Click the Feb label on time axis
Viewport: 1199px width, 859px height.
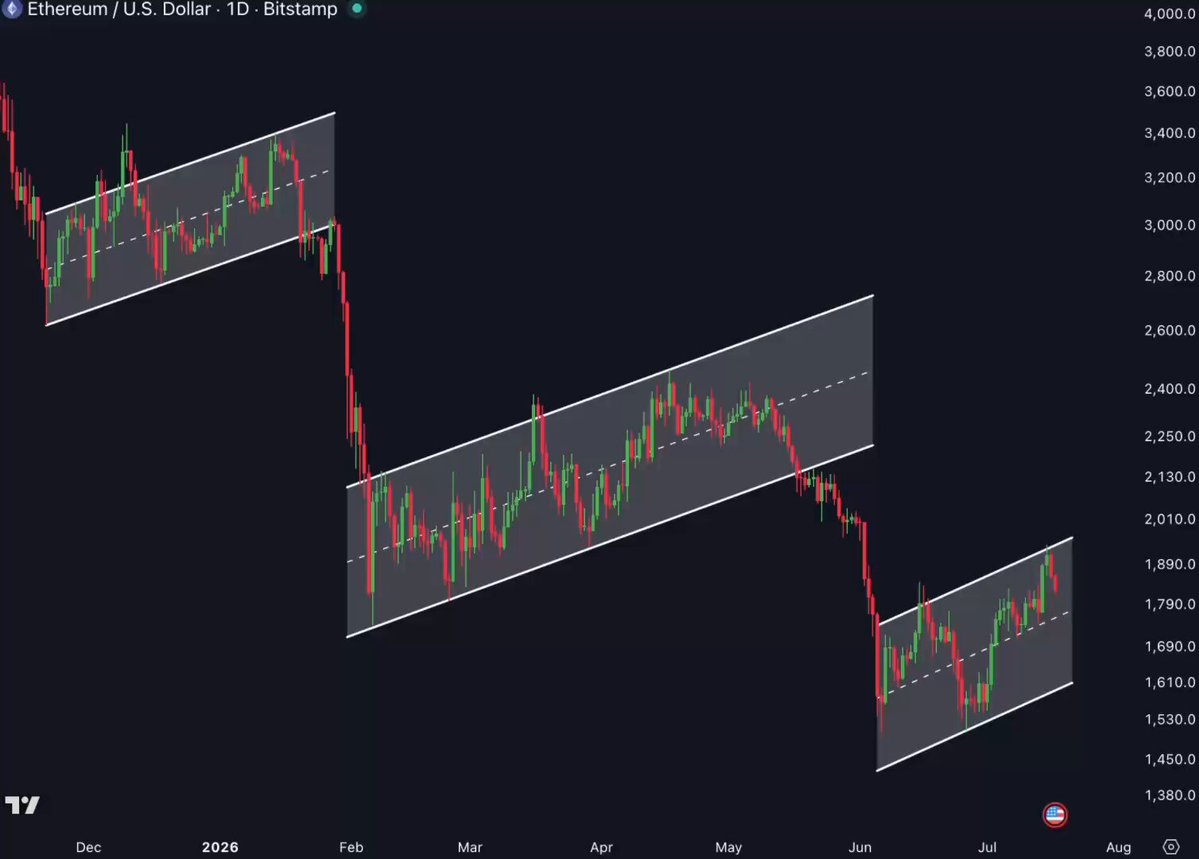tap(351, 847)
